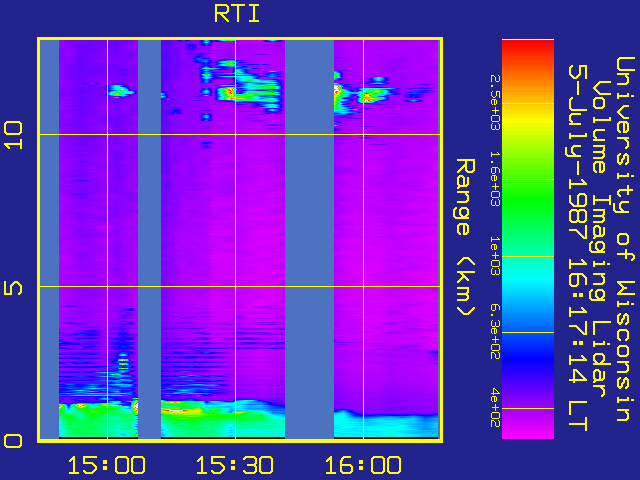Click the 5 km range tick label

pyautogui.click(x=13, y=288)
